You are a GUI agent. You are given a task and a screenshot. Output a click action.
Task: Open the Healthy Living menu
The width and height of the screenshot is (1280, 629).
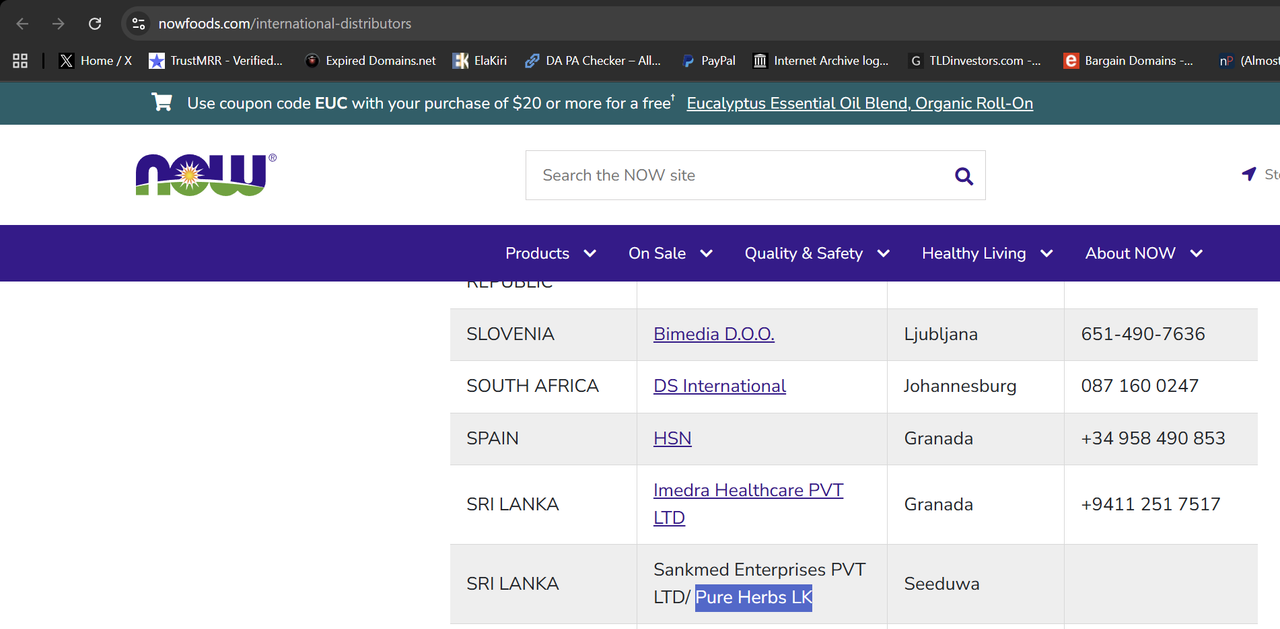pos(988,253)
